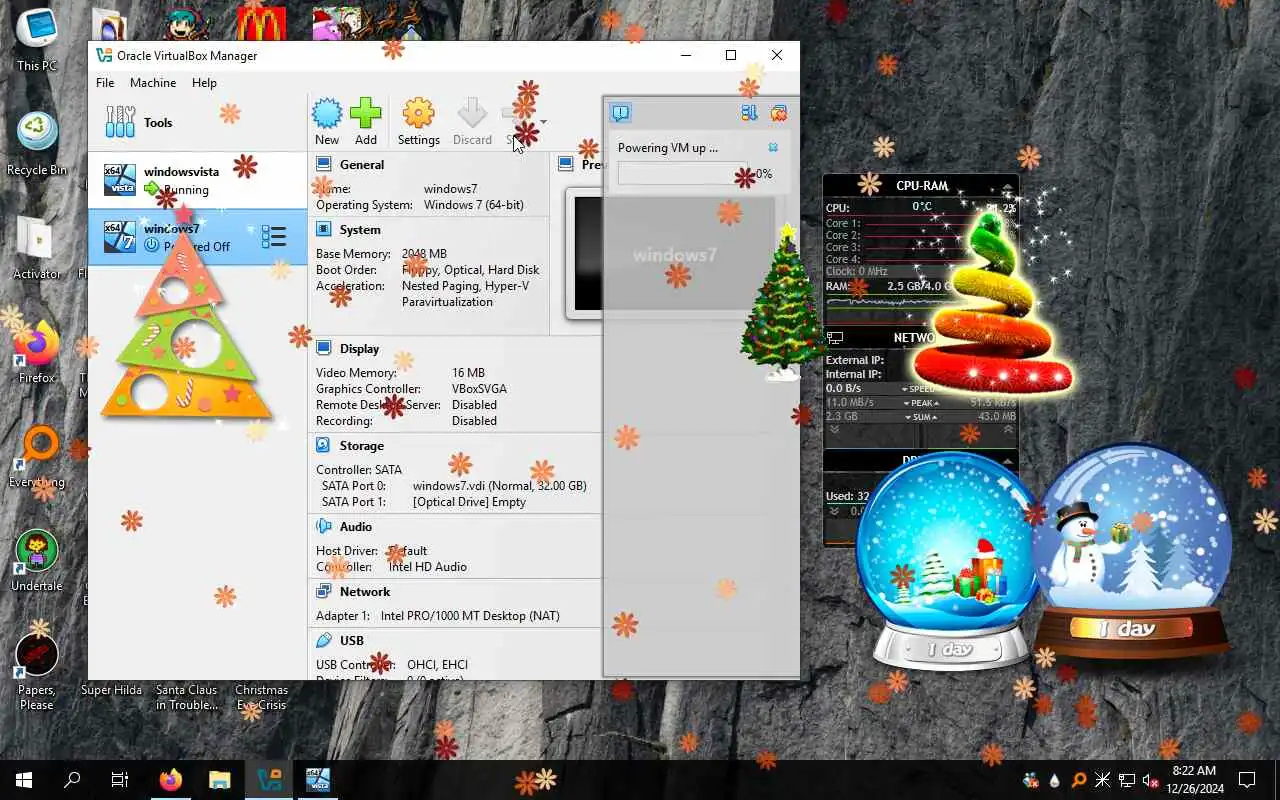Click the greyed Discard toolbar icon
This screenshot has width=1280, height=800.
click(x=472, y=114)
